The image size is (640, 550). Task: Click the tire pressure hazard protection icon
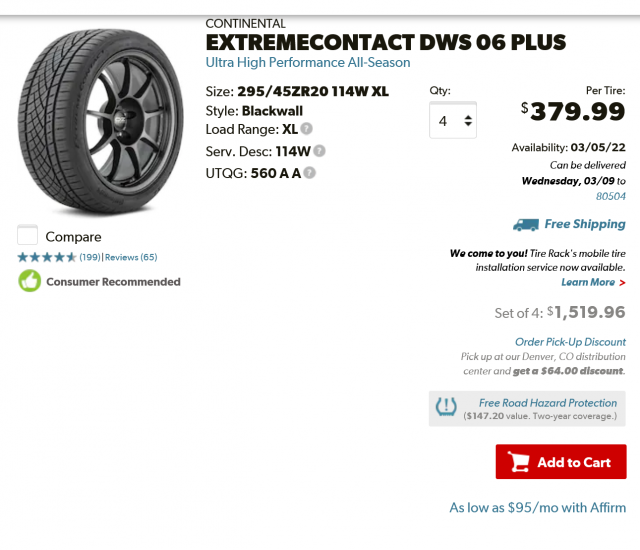[x=446, y=408]
